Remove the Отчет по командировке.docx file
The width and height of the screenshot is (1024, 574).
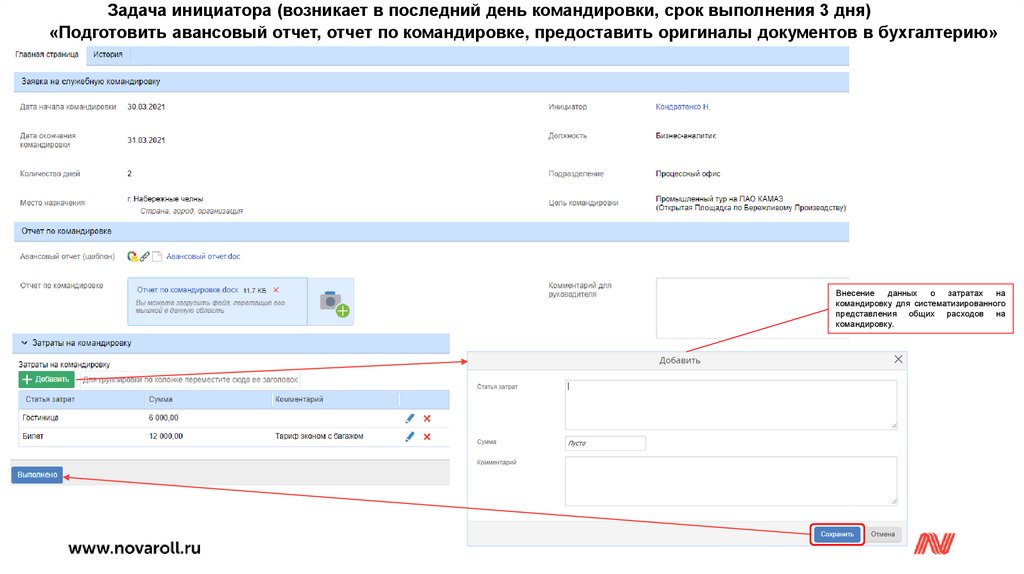click(276, 290)
